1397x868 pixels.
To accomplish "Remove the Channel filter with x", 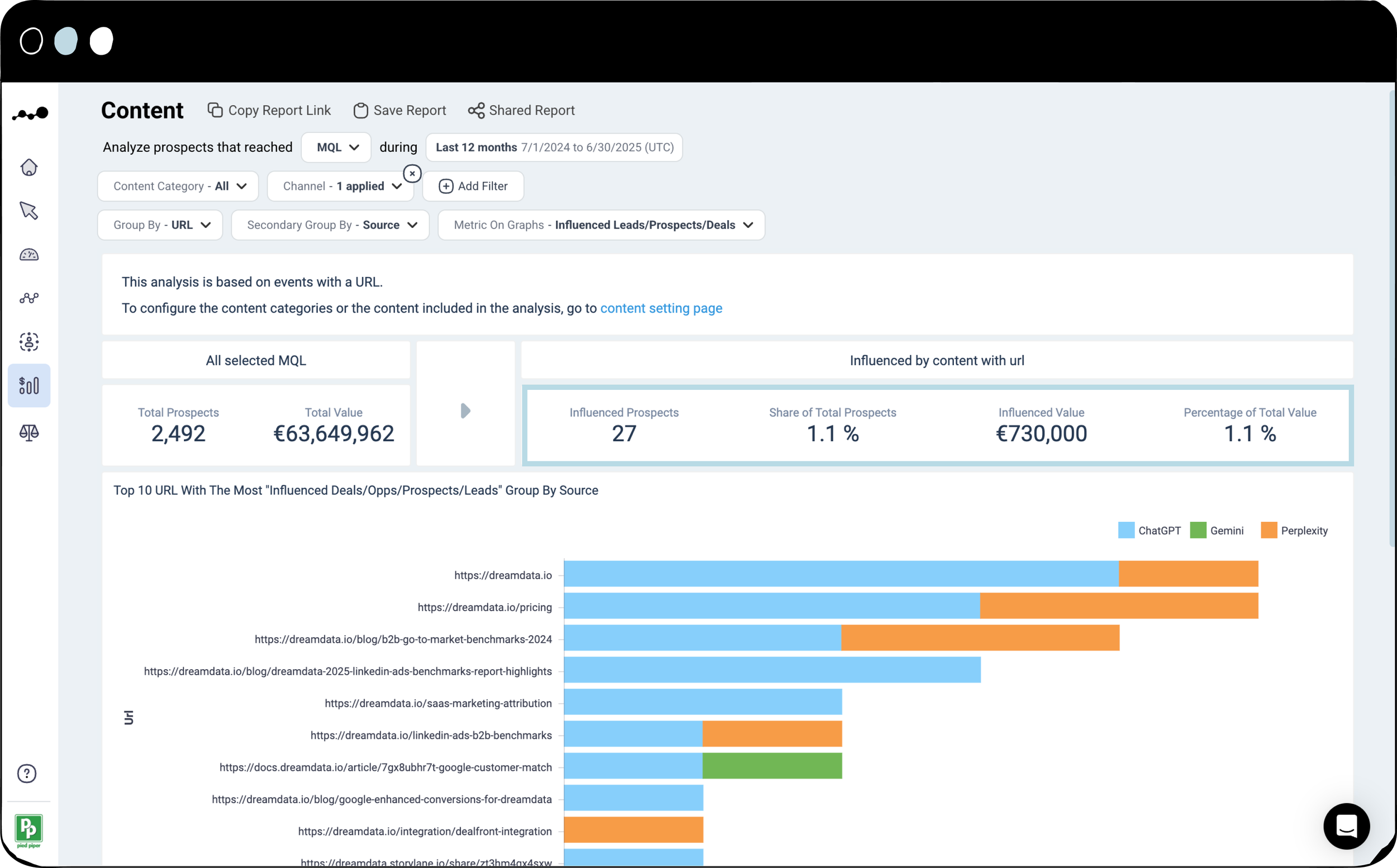I will tap(412, 173).
